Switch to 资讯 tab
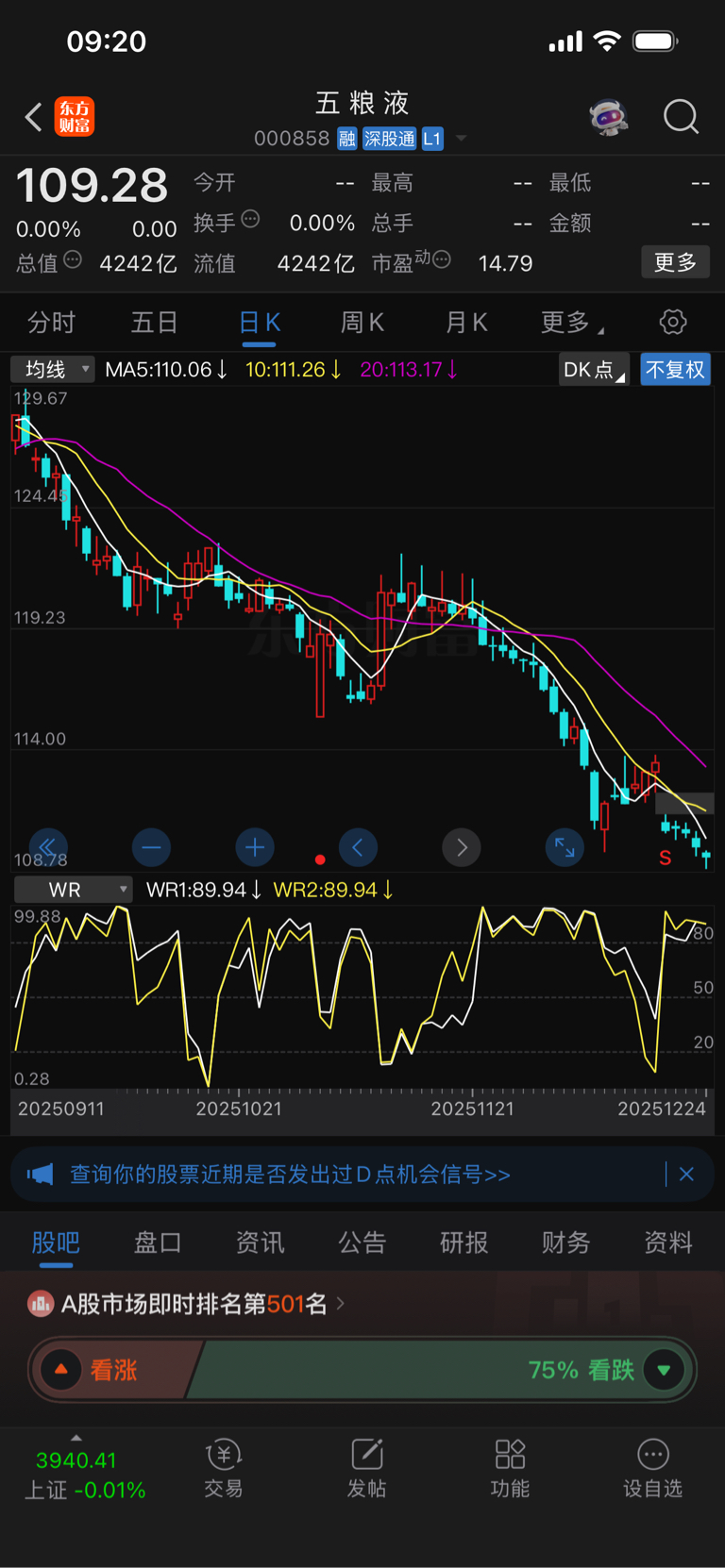The height and width of the screenshot is (1568, 725). (260, 1243)
